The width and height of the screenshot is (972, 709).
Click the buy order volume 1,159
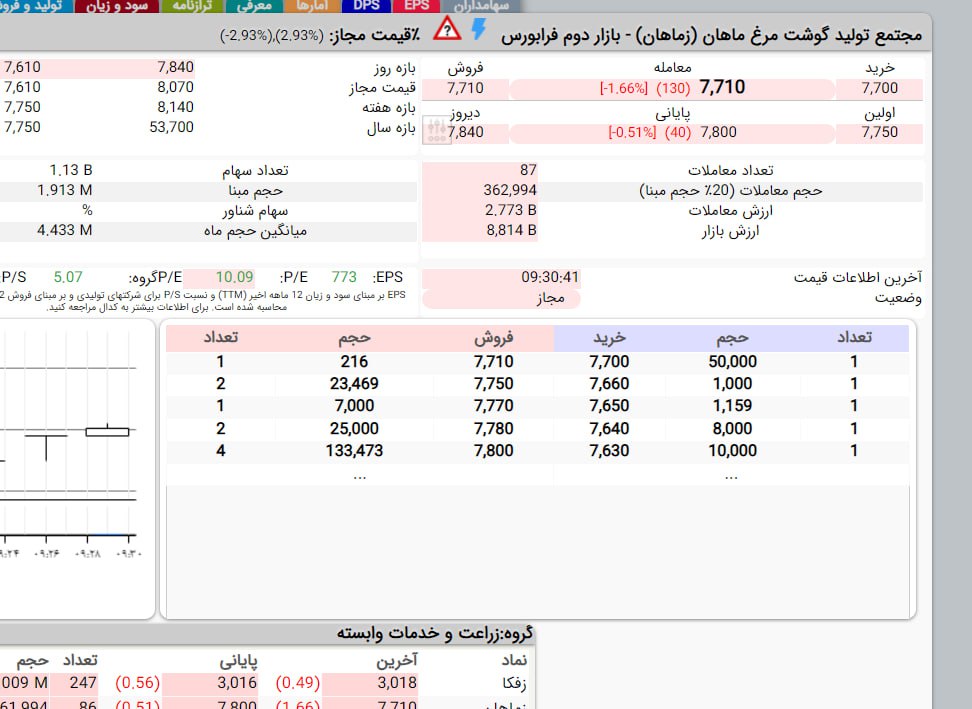(x=732, y=406)
